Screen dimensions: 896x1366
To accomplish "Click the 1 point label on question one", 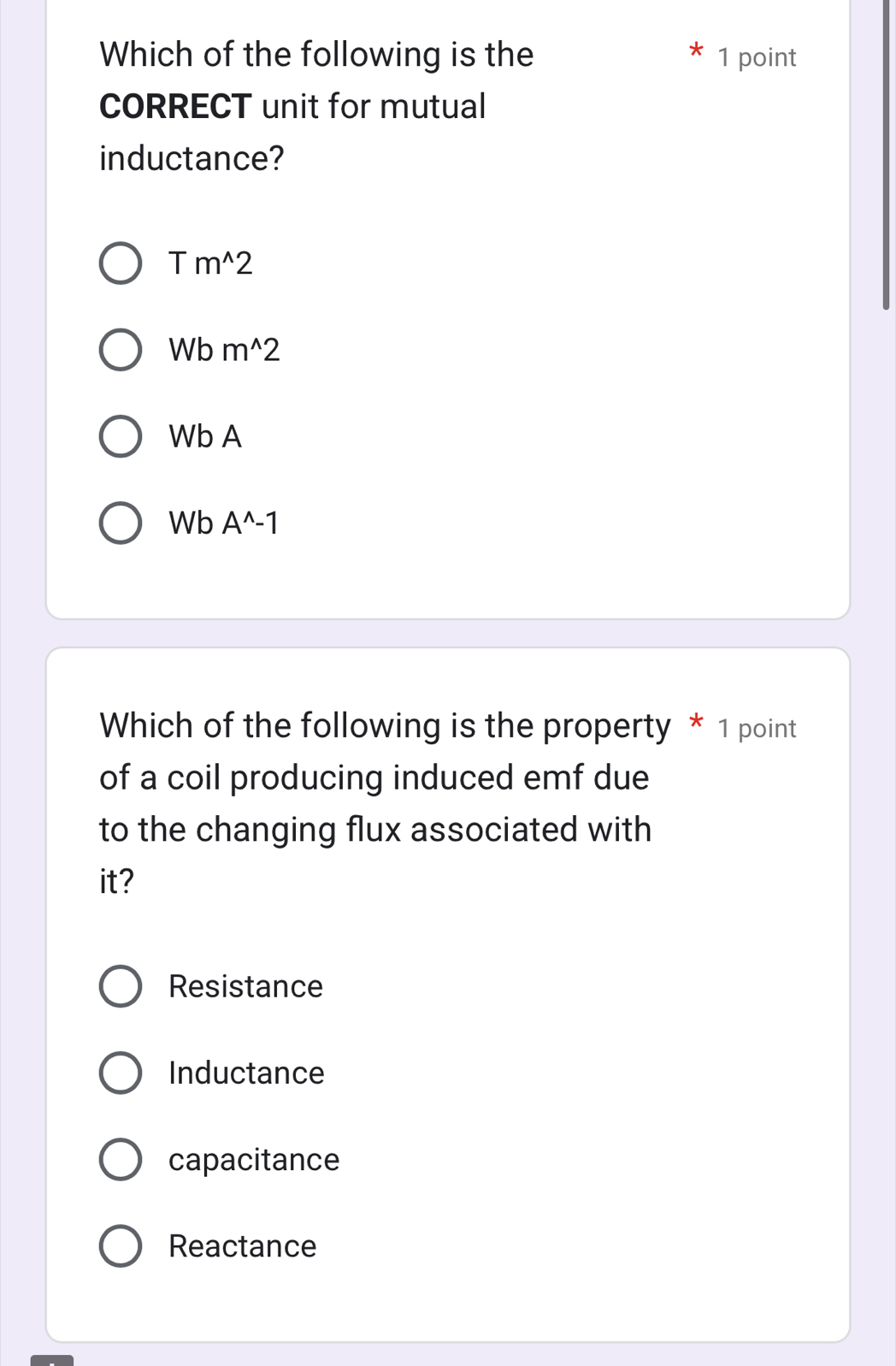I will [756, 57].
